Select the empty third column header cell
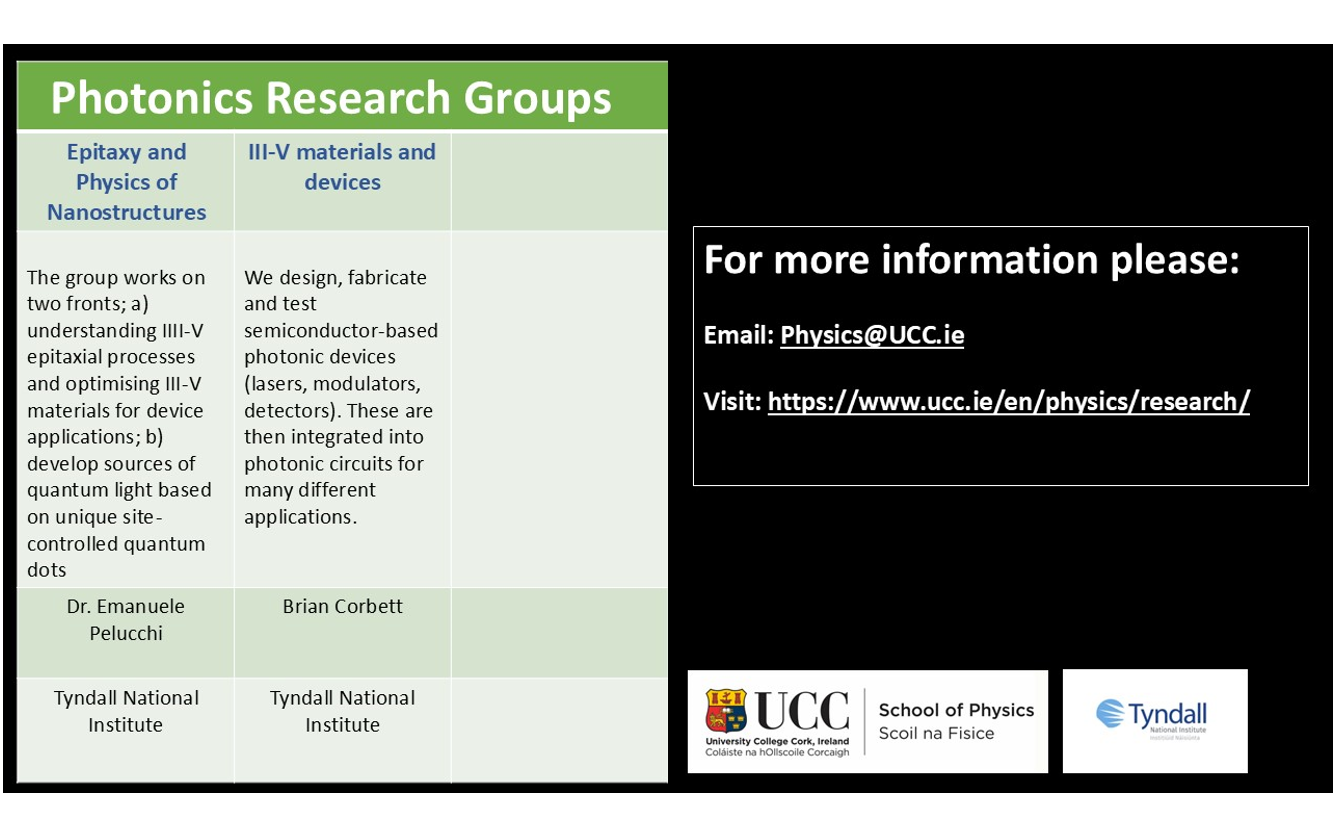This screenshot has width=1337, height=838. pyautogui.click(x=559, y=181)
